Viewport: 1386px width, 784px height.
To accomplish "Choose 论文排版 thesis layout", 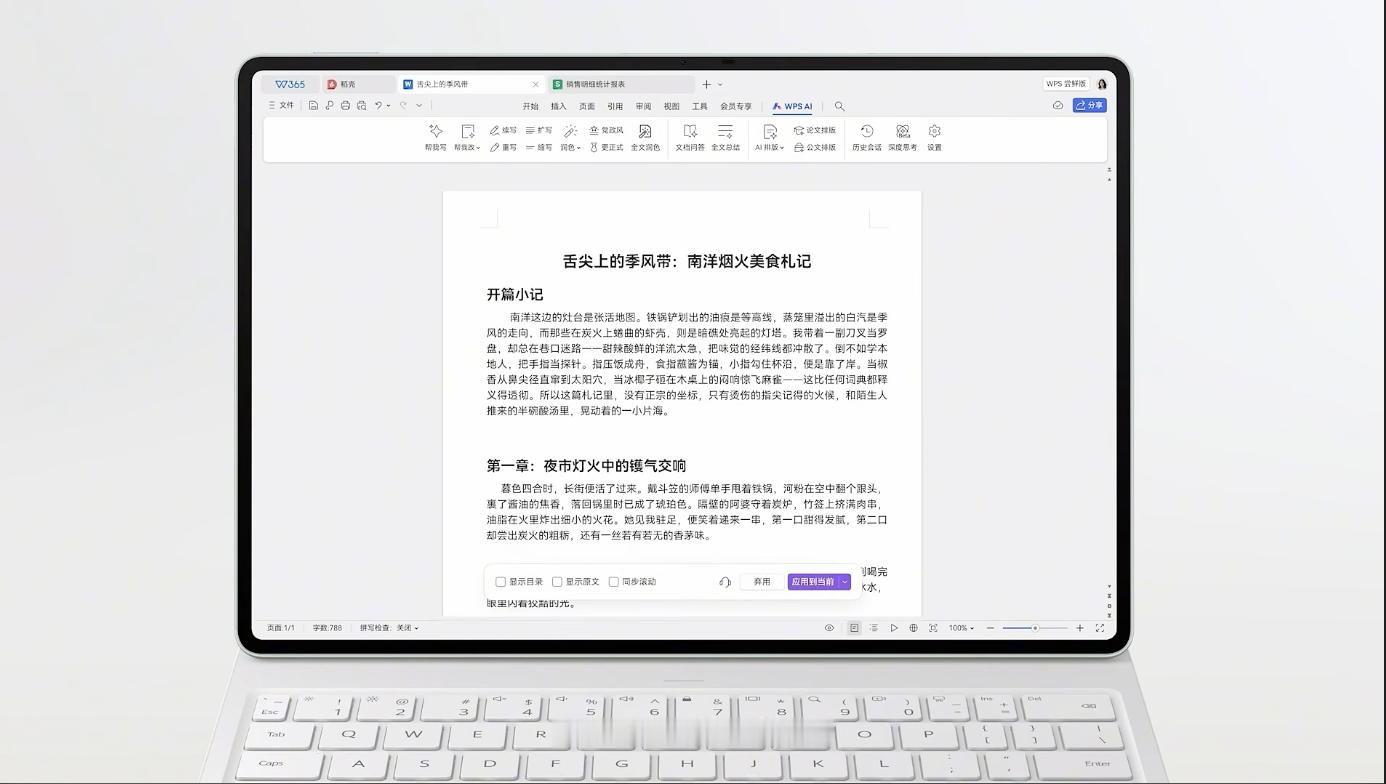I will tap(815, 130).
